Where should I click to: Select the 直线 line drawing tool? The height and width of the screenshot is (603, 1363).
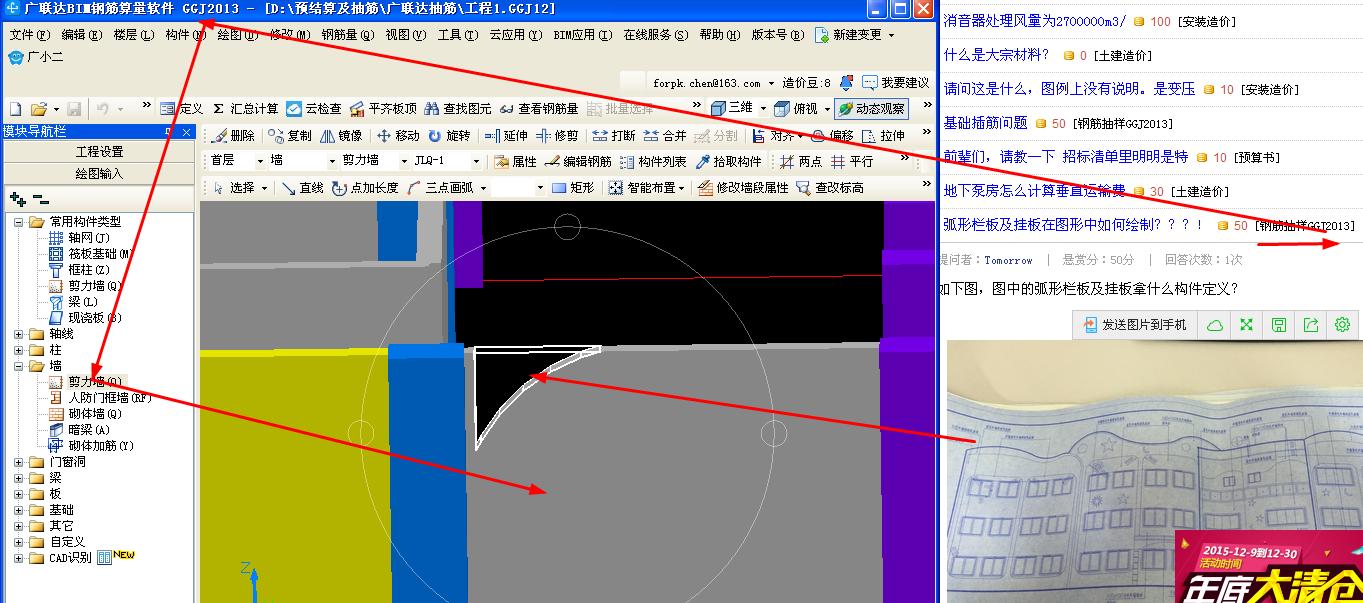pyautogui.click(x=302, y=187)
